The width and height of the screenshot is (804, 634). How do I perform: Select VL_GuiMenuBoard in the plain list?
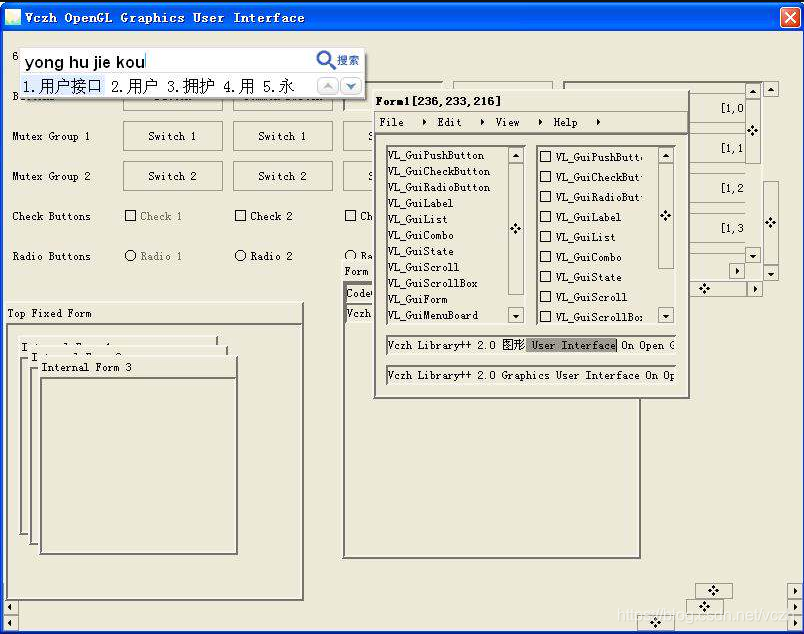click(433, 315)
